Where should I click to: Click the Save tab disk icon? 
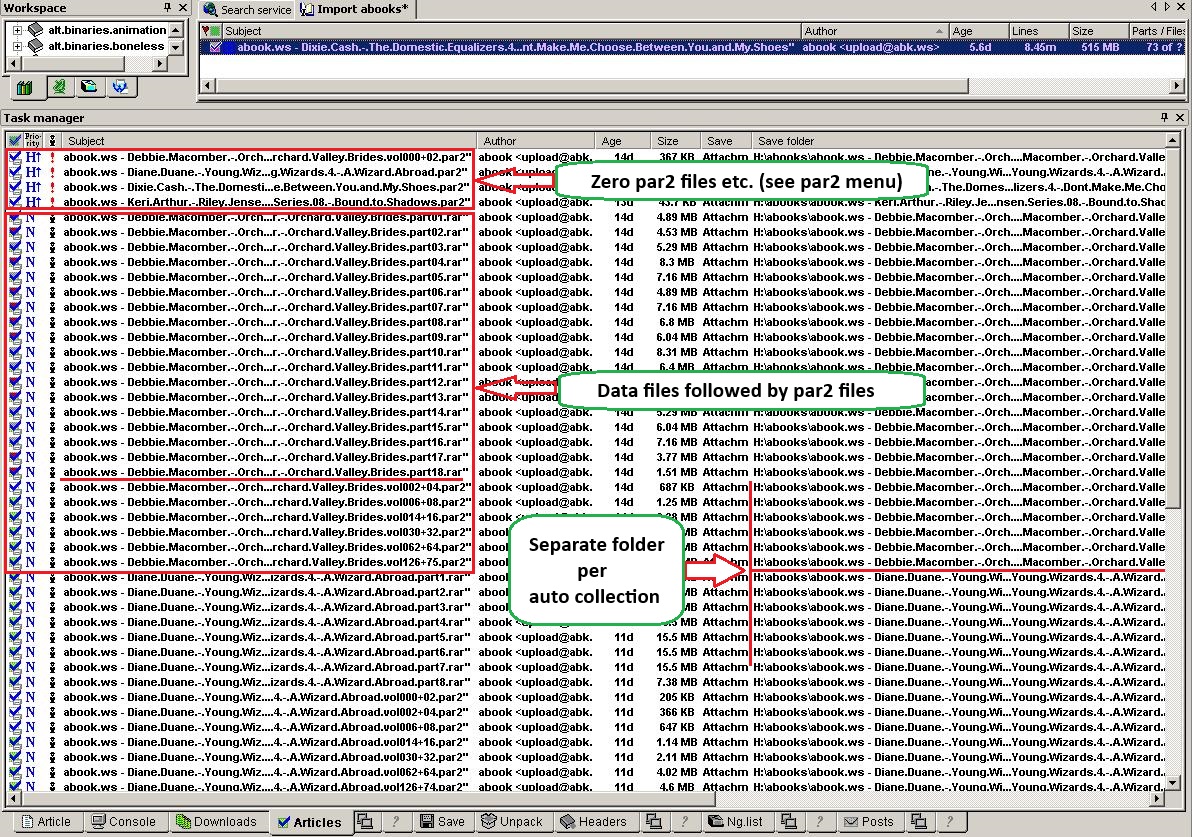pyautogui.click(x=427, y=822)
